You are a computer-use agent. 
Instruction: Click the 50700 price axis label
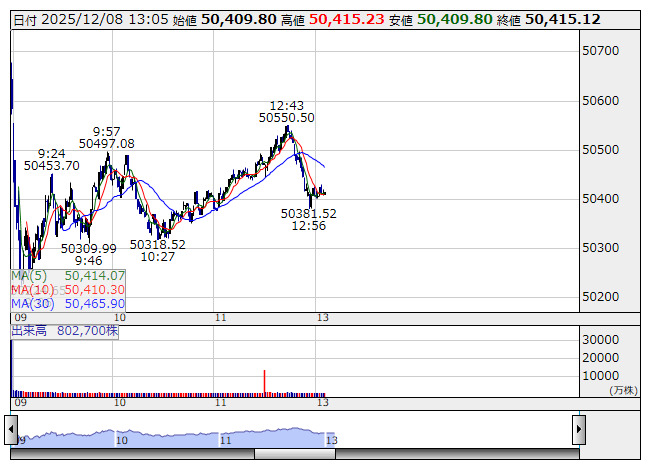pyautogui.click(x=601, y=51)
